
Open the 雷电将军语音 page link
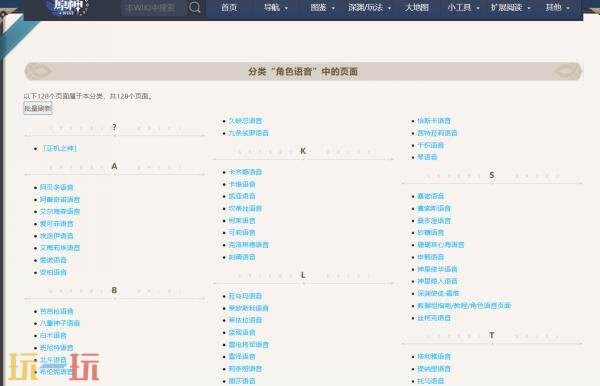pyautogui.click(x=248, y=344)
